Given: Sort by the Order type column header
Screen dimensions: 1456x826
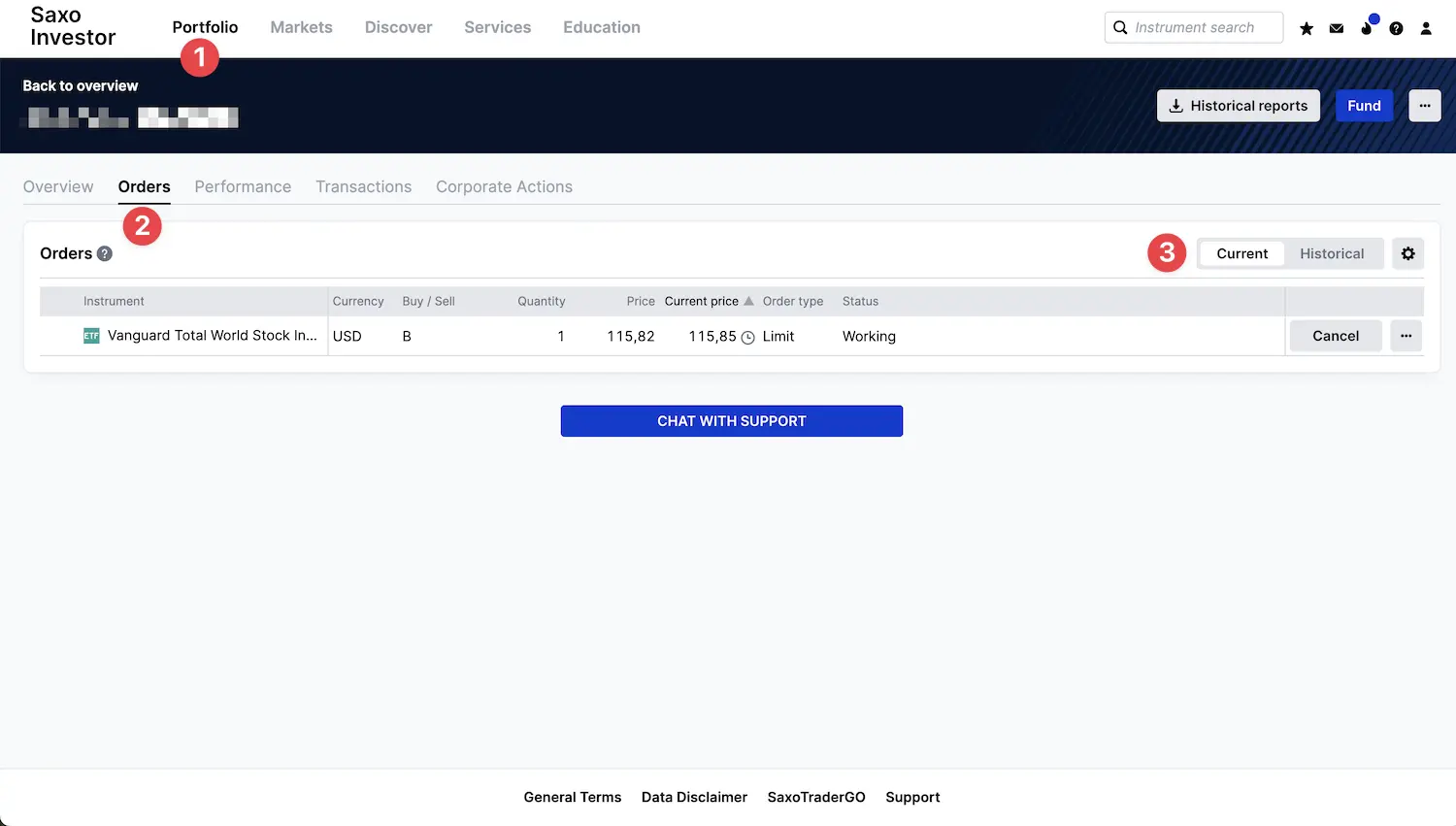Looking at the screenshot, I should click(793, 301).
